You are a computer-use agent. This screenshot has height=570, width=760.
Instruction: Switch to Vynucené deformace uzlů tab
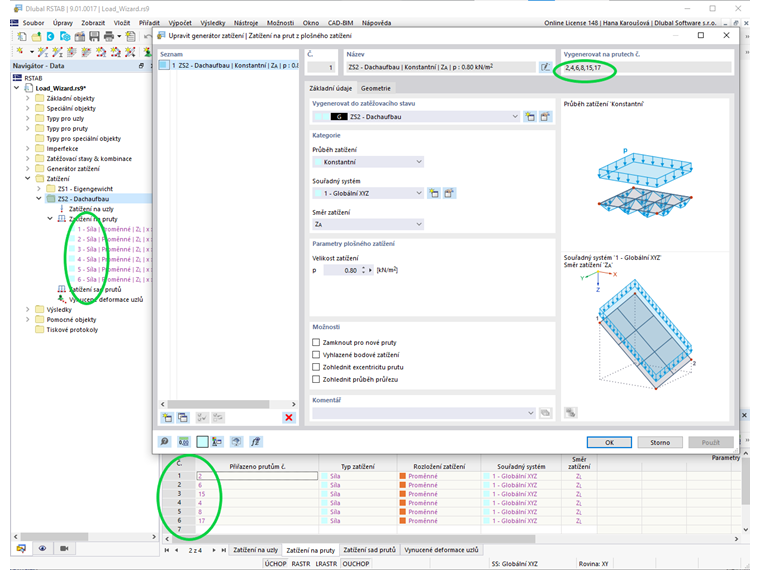point(441,550)
